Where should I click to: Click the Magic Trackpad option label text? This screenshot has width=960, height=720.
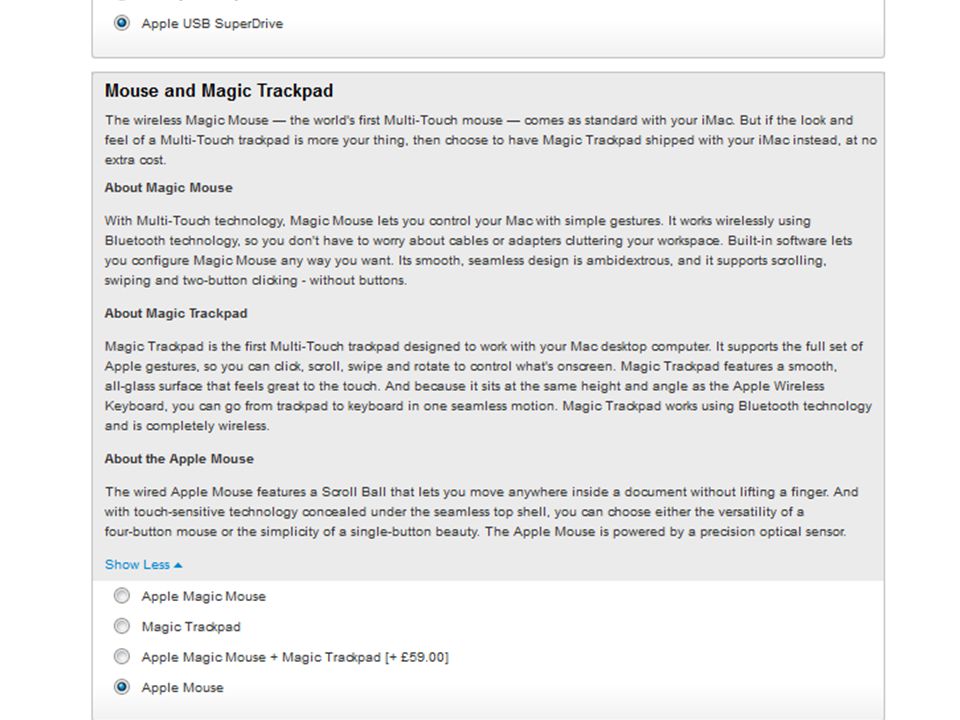191,627
